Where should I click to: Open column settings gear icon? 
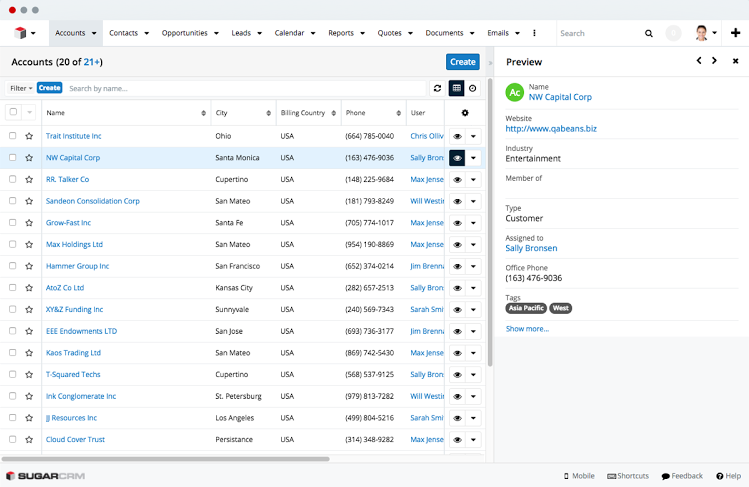point(464,113)
